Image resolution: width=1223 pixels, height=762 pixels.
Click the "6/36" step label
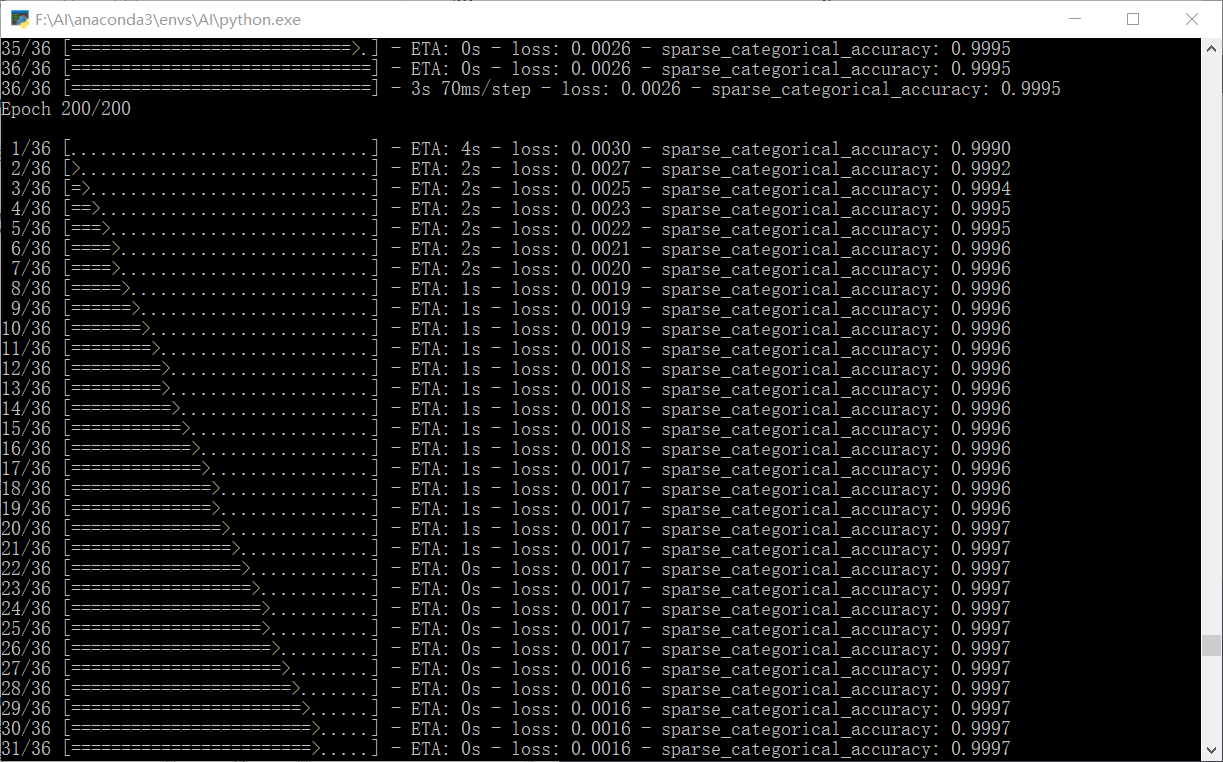31,249
